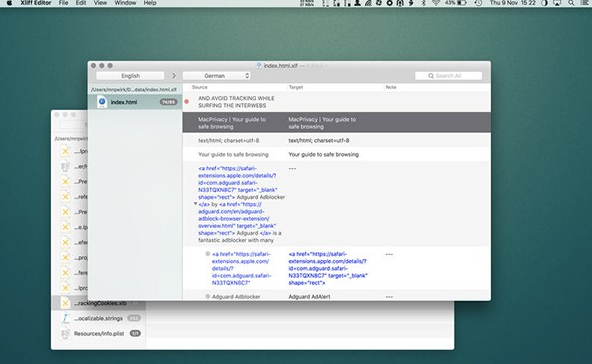Collapse the disclosure triangle of the Adguard link row

(195, 204)
